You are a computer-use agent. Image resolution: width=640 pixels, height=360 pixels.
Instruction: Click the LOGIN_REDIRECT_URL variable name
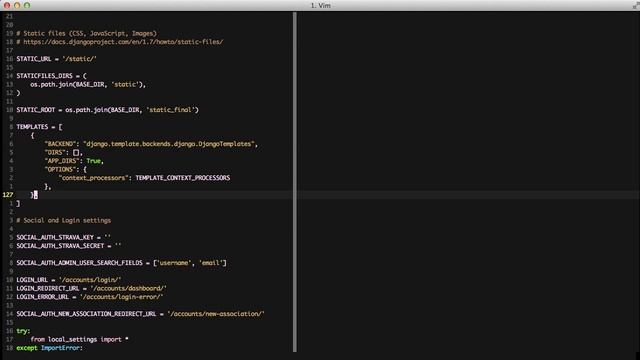coord(48,288)
